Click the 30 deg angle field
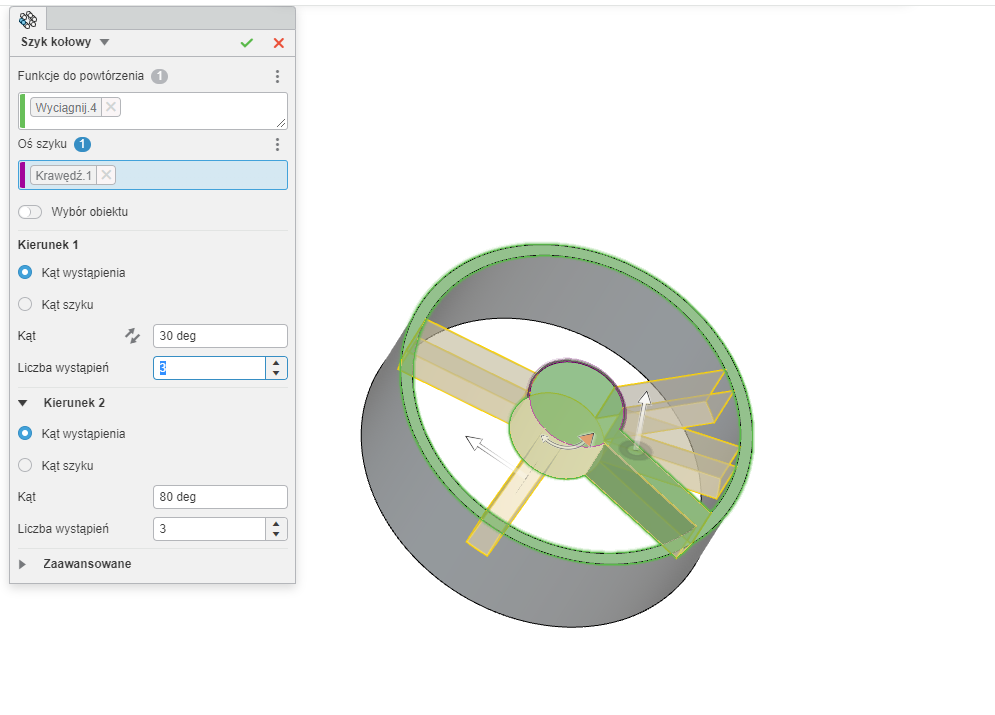Viewport: 995px width, 715px height. coord(220,336)
